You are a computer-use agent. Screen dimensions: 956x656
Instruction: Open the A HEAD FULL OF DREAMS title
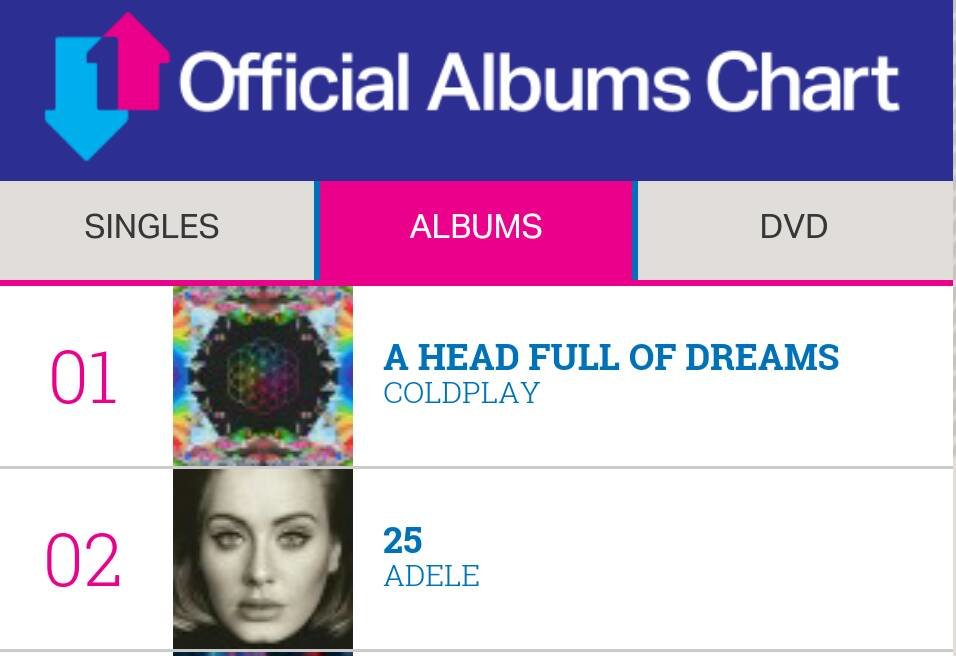(612, 357)
